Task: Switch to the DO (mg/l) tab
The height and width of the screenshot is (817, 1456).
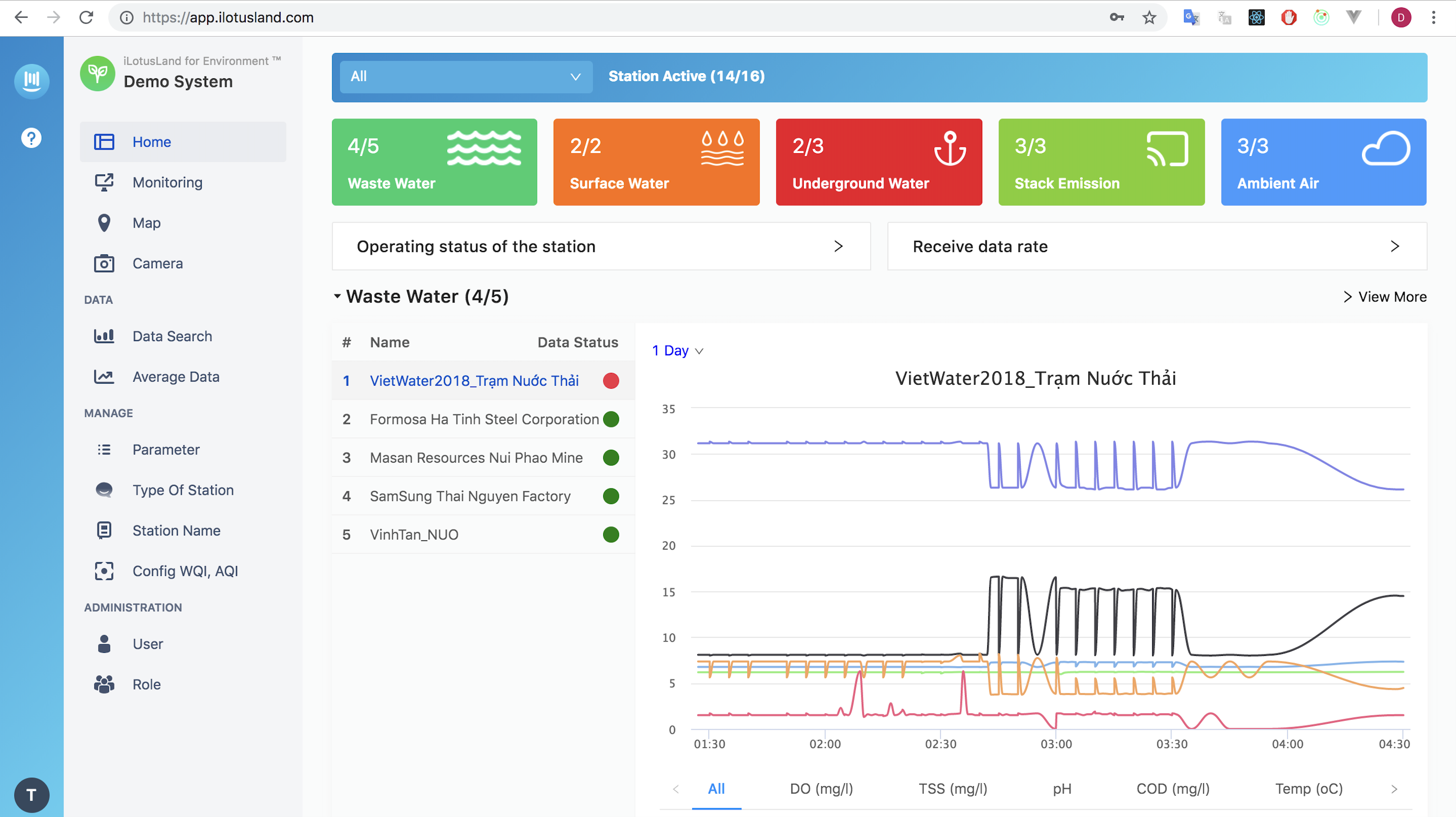Action: click(821, 789)
